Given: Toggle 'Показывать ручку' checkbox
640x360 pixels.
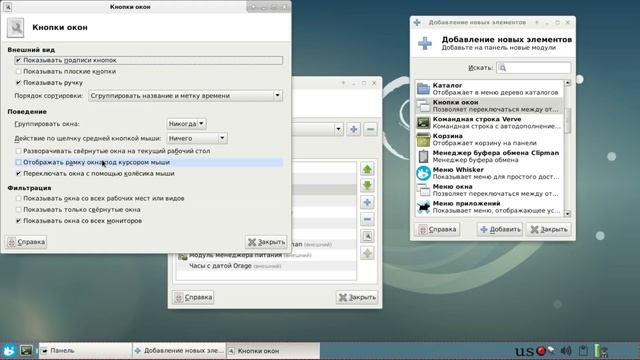Looking at the screenshot, I should click(18, 82).
